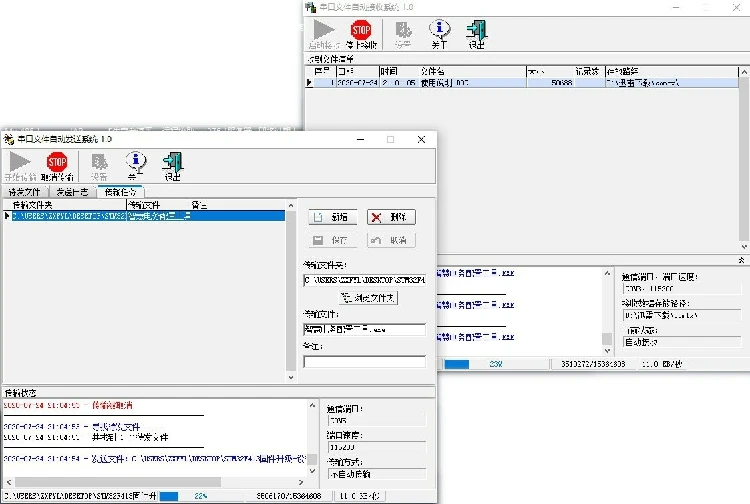Click the empty 备注 remarks input field
This screenshot has height=504, width=750.
pyautogui.click(x=364, y=362)
